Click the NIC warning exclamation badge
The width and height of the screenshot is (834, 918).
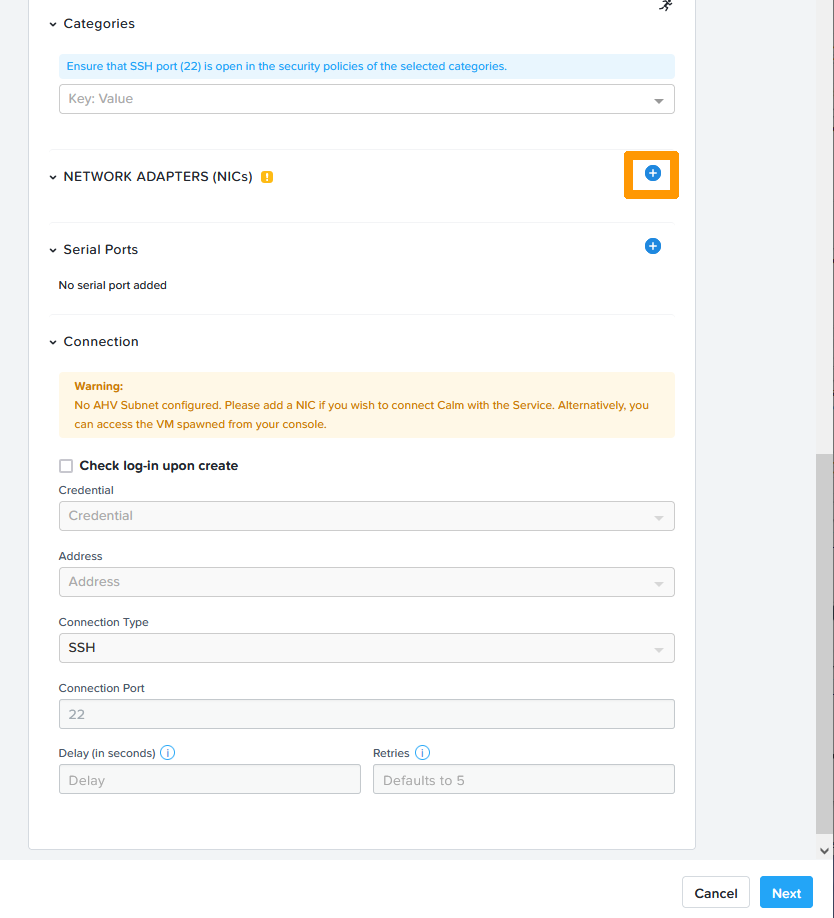point(267,177)
